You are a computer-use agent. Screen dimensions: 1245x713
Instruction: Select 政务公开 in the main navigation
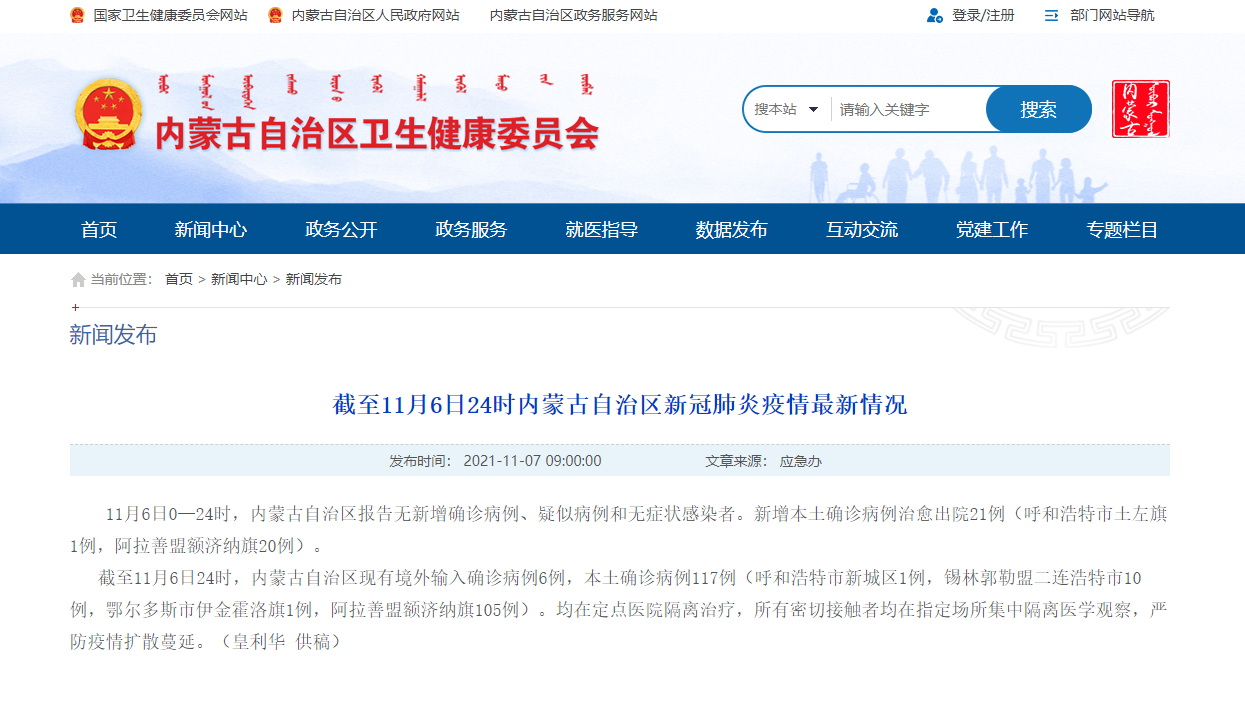[341, 229]
